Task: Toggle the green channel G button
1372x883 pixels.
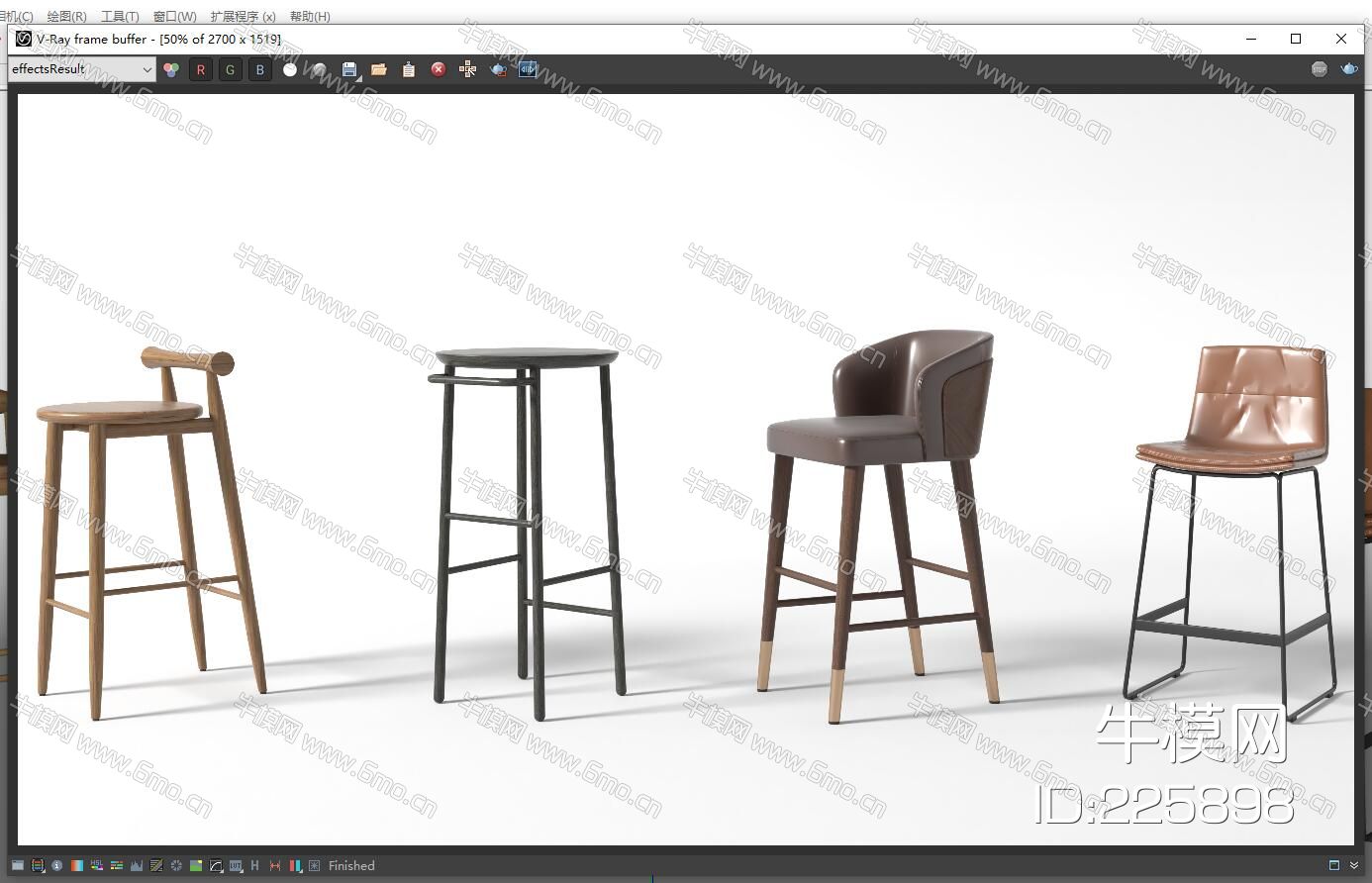Action: point(231,69)
